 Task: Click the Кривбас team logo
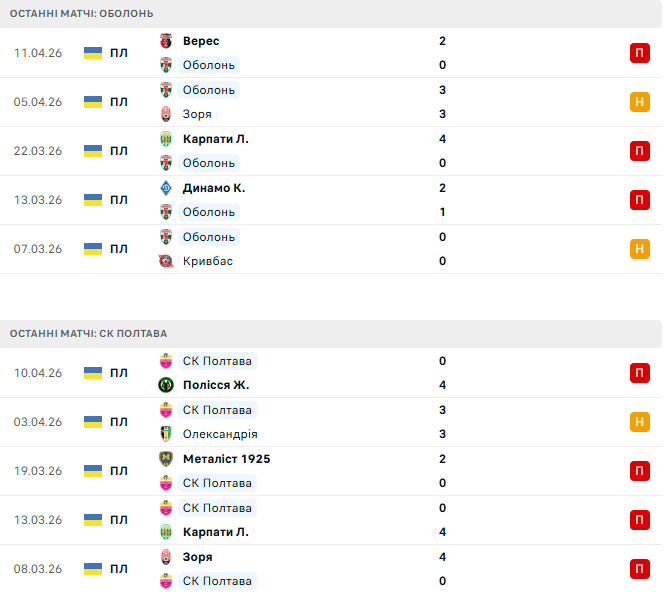pos(167,261)
